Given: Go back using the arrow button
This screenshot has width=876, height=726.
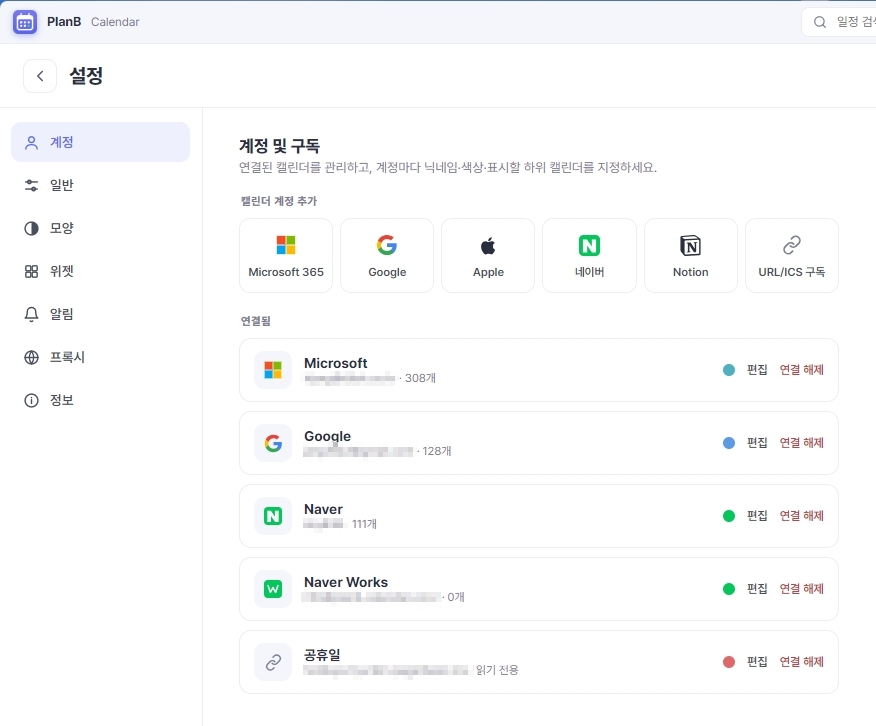Looking at the screenshot, I should [40, 76].
